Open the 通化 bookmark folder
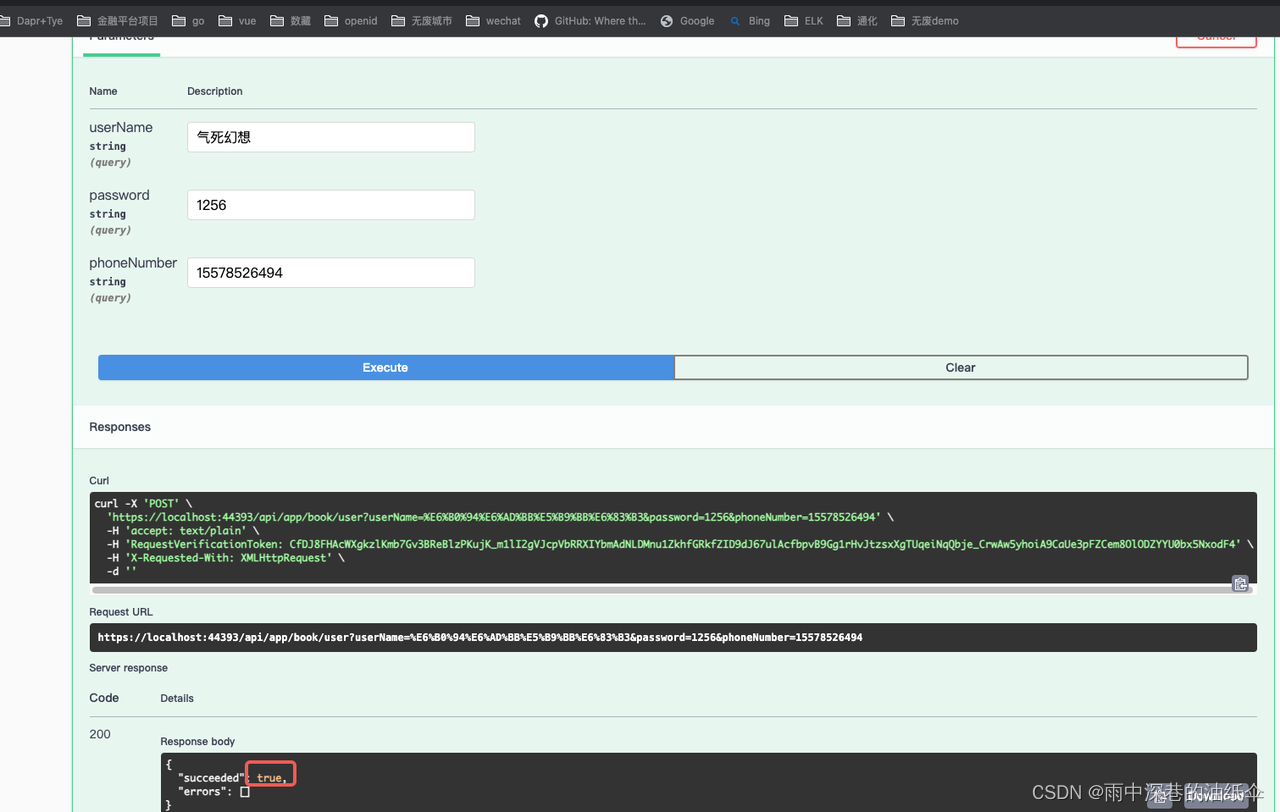 click(x=857, y=21)
